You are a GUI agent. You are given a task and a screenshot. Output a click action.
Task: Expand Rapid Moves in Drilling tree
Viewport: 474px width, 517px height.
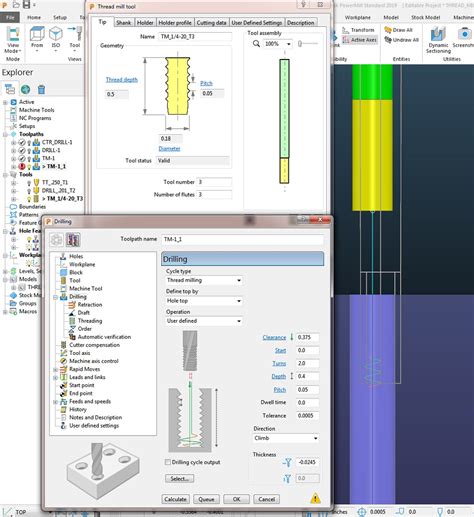tap(55, 369)
